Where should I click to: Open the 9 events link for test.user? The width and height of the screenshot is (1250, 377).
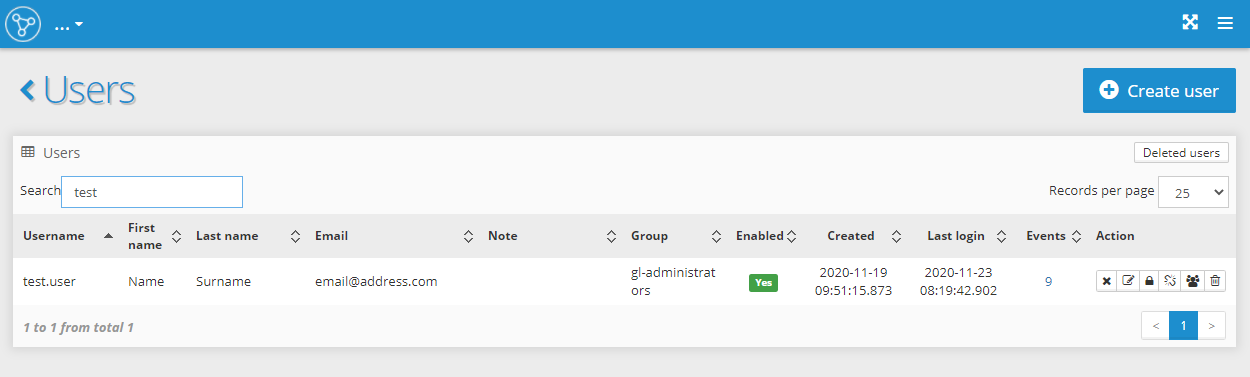[1048, 282]
